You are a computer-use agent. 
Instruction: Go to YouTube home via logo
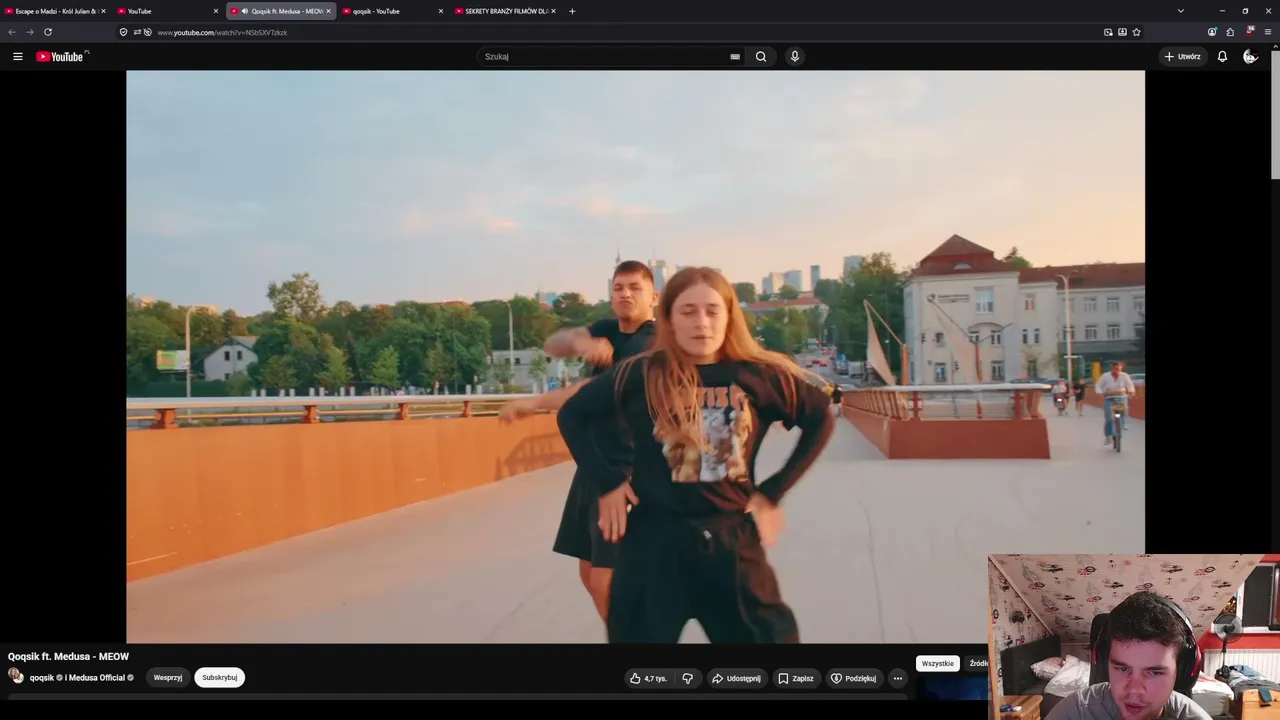pyautogui.click(x=62, y=57)
